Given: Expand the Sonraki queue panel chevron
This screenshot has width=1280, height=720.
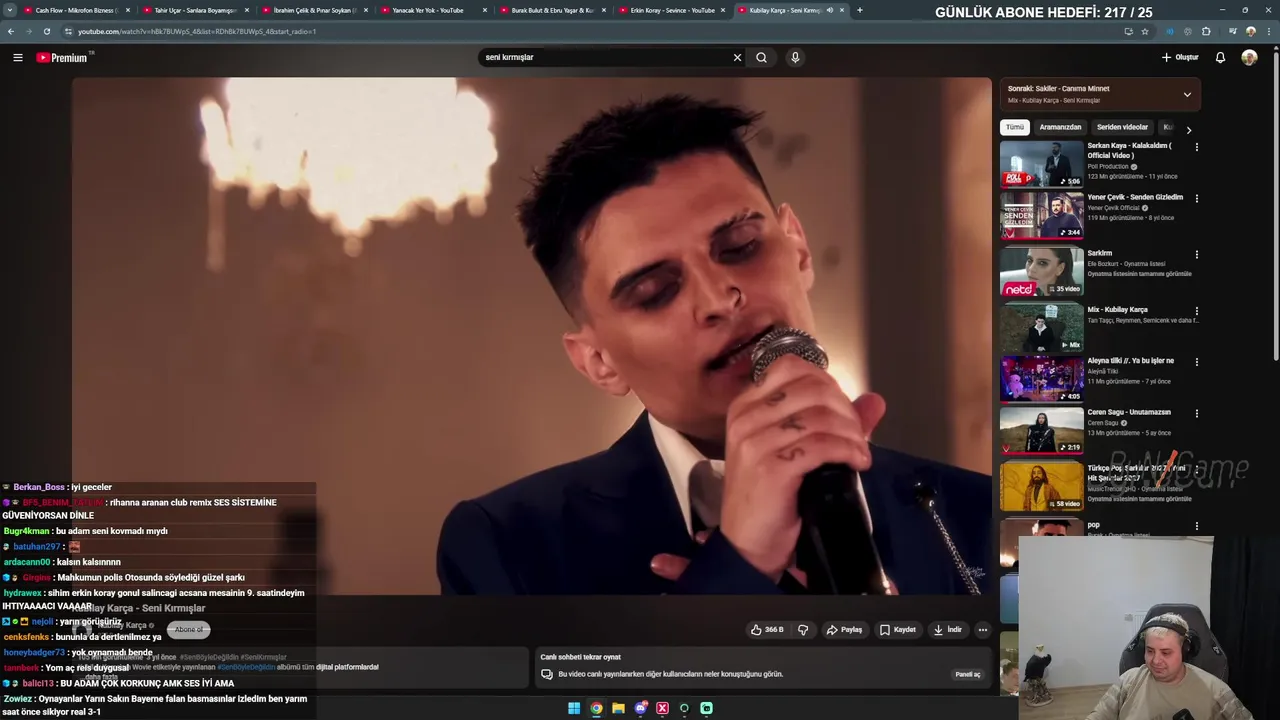Looking at the screenshot, I should click(x=1187, y=95).
